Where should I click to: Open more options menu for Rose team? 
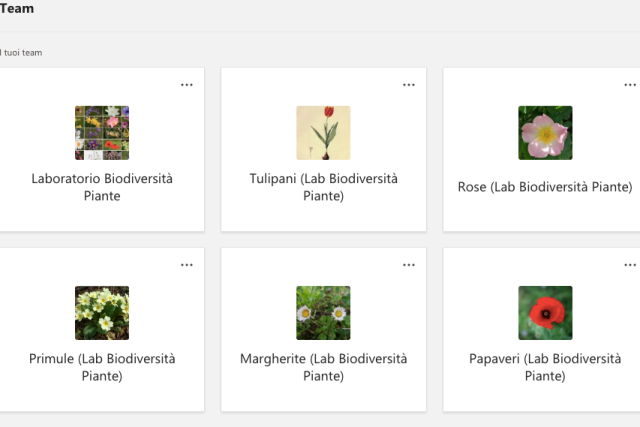[x=630, y=85]
